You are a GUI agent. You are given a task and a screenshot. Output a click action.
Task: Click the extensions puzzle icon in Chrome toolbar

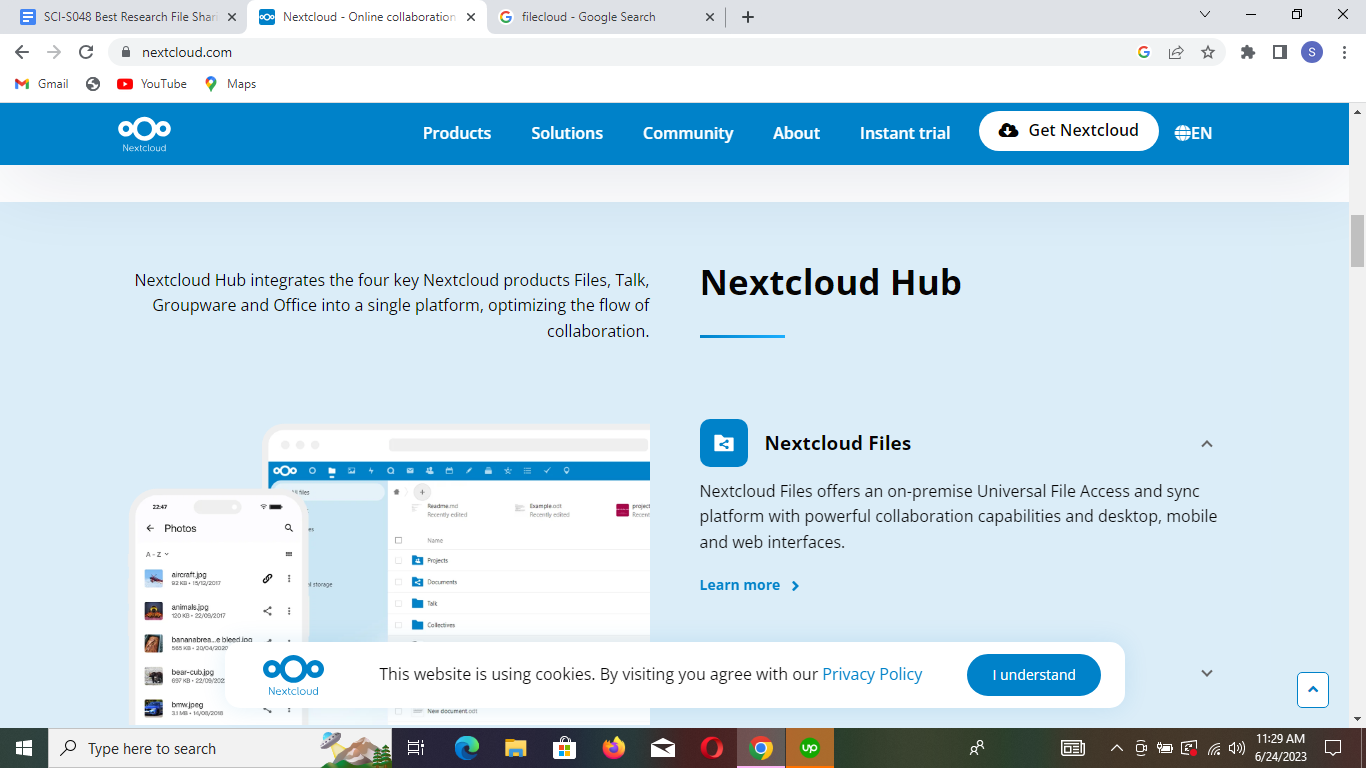1247,51
